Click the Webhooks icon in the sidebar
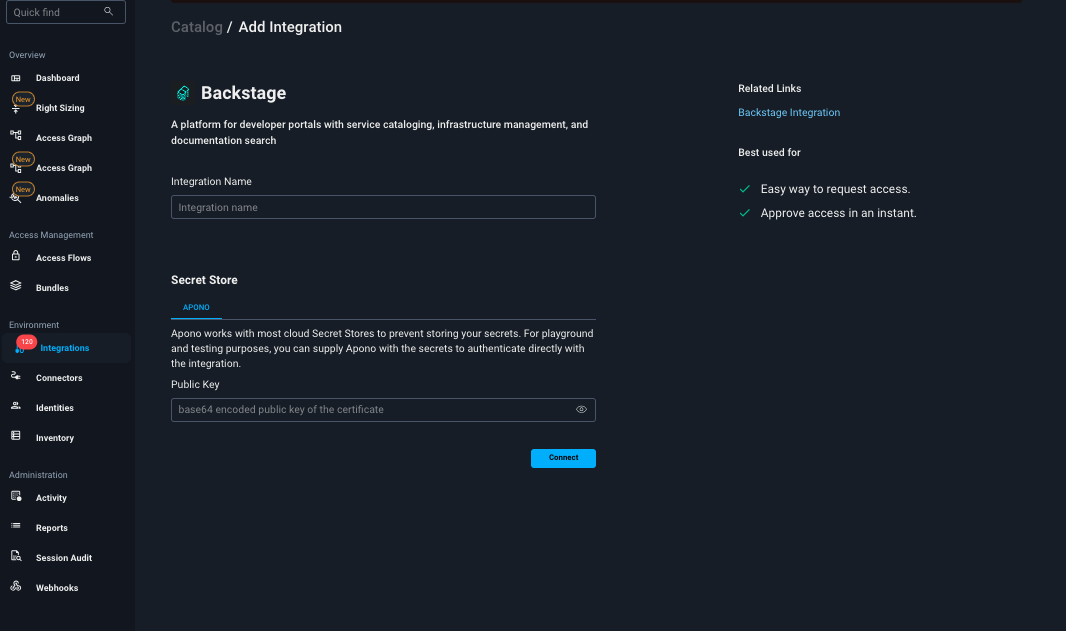This screenshot has height=631, width=1066. tap(16, 587)
